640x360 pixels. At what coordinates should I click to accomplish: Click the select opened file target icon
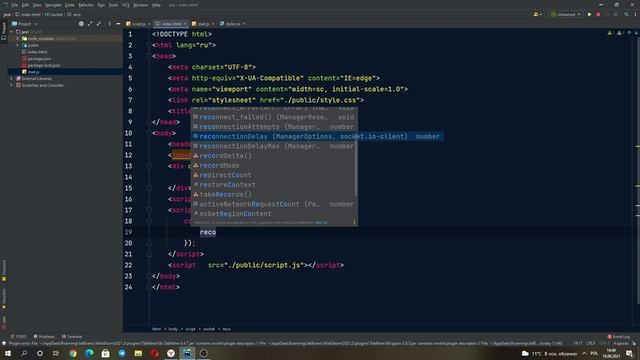81,24
